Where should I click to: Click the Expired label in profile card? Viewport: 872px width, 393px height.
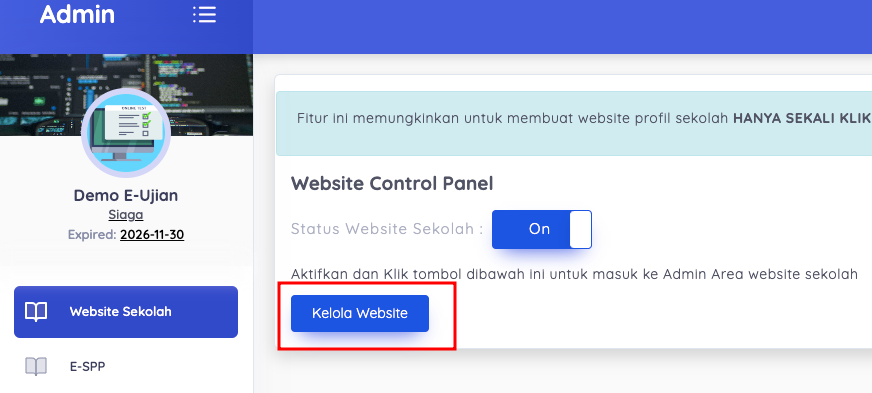coord(92,235)
